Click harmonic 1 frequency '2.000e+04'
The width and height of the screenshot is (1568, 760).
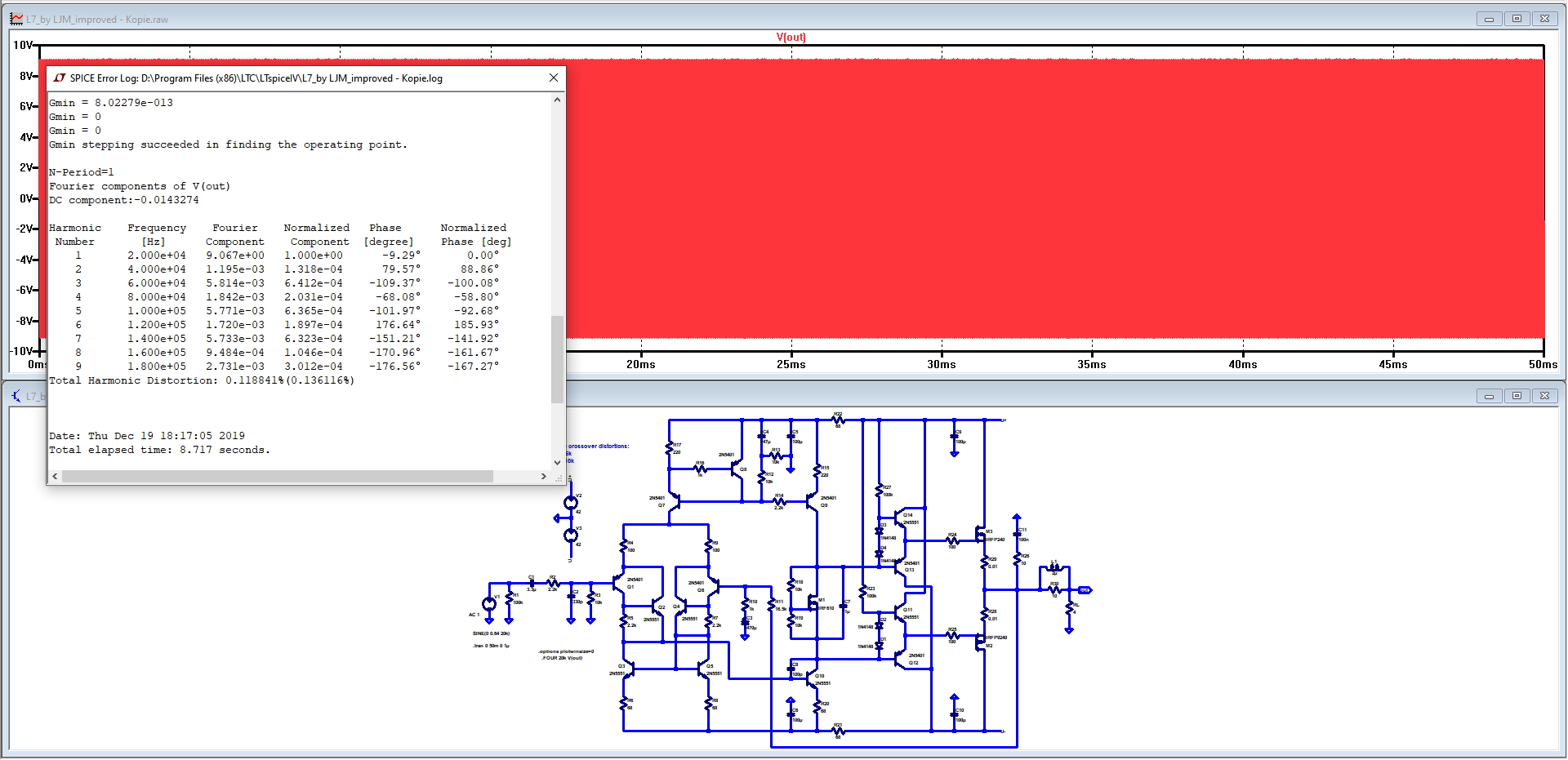(x=157, y=256)
